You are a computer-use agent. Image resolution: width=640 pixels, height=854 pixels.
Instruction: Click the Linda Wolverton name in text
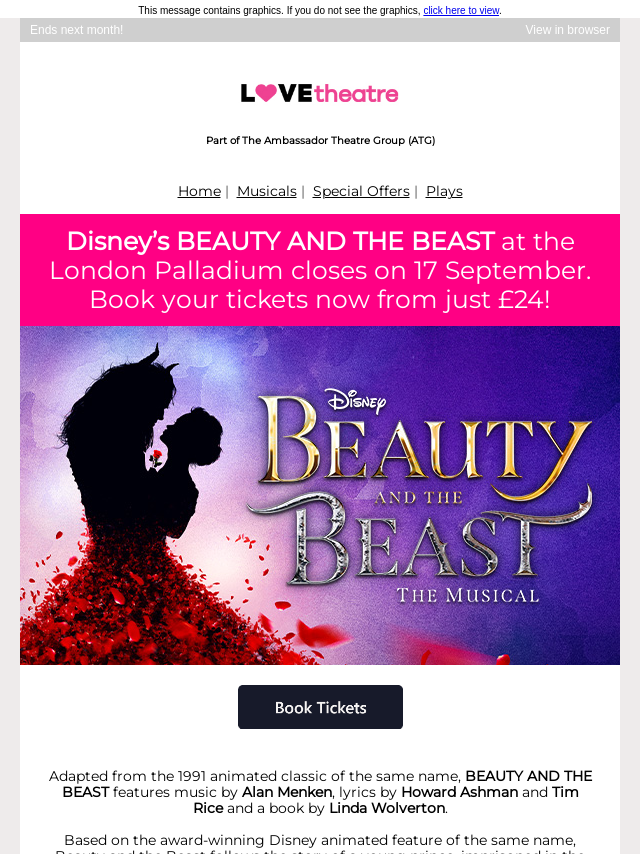click(387, 808)
